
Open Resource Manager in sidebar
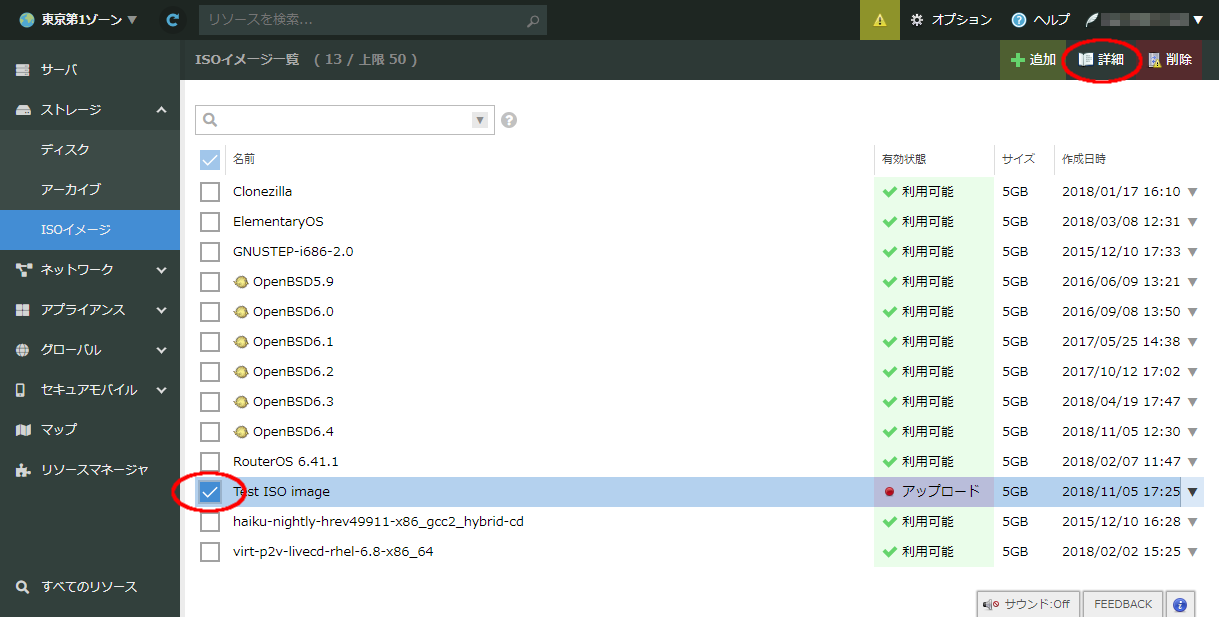tap(94, 469)
